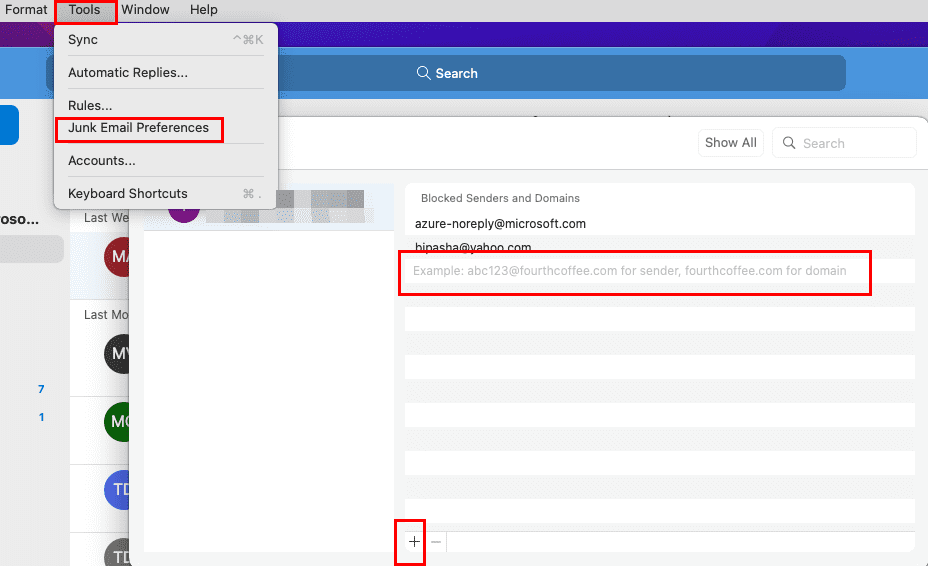The width and height of the screenshot is (928, 566).
Task: Click the preferences Search field beside Show All
Action: [845, 143]
